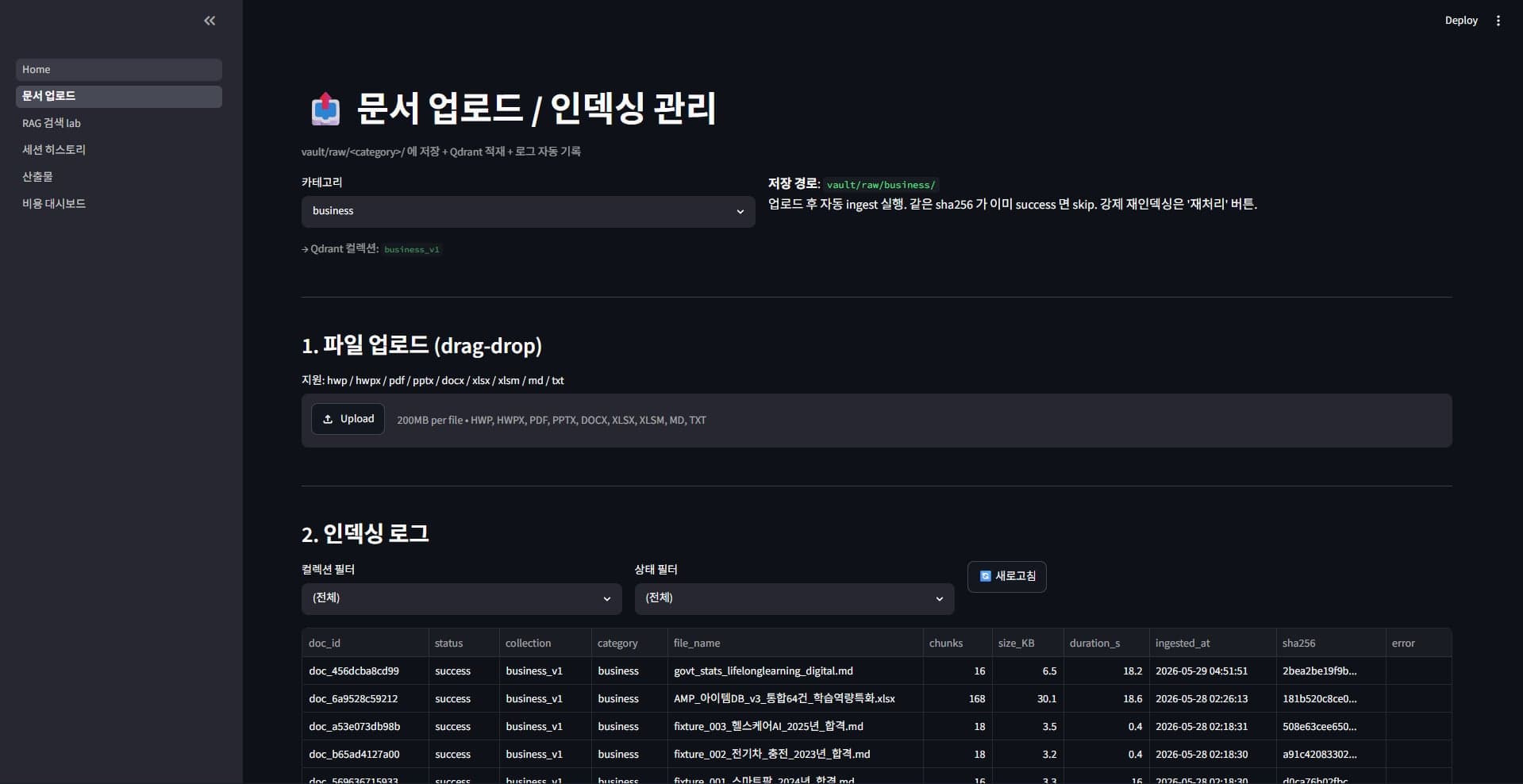
Task: Select cell doc_b65ad4127a00
Action: click(365, 755)
